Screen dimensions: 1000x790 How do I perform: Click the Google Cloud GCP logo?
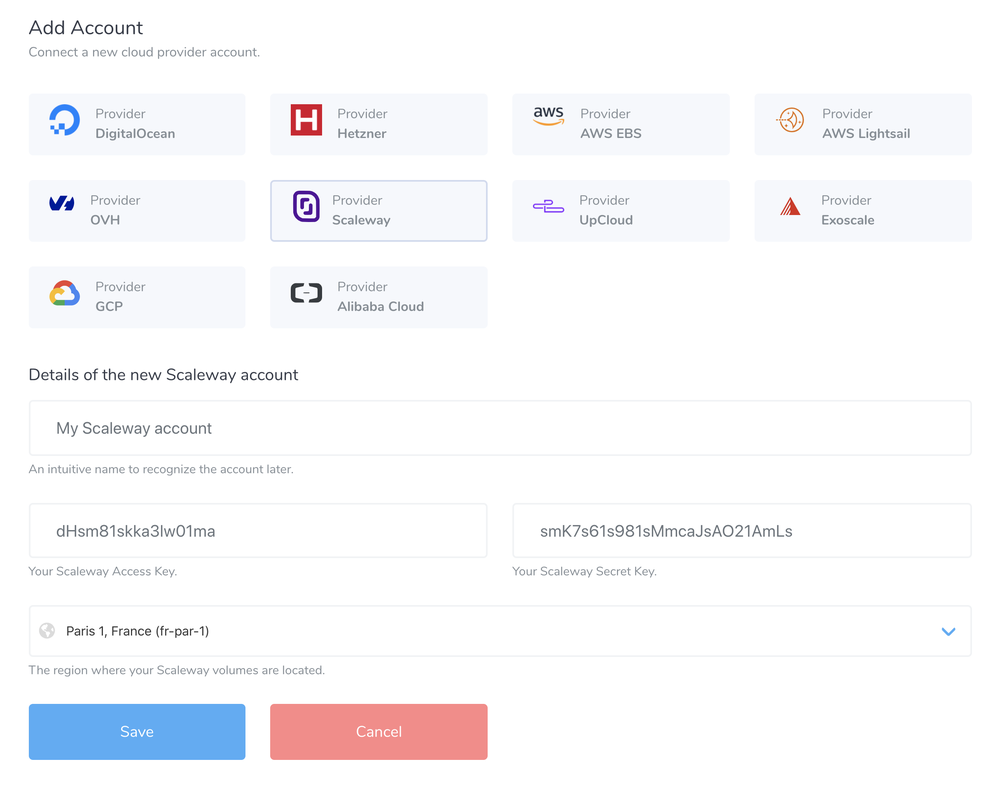(64, 293)
